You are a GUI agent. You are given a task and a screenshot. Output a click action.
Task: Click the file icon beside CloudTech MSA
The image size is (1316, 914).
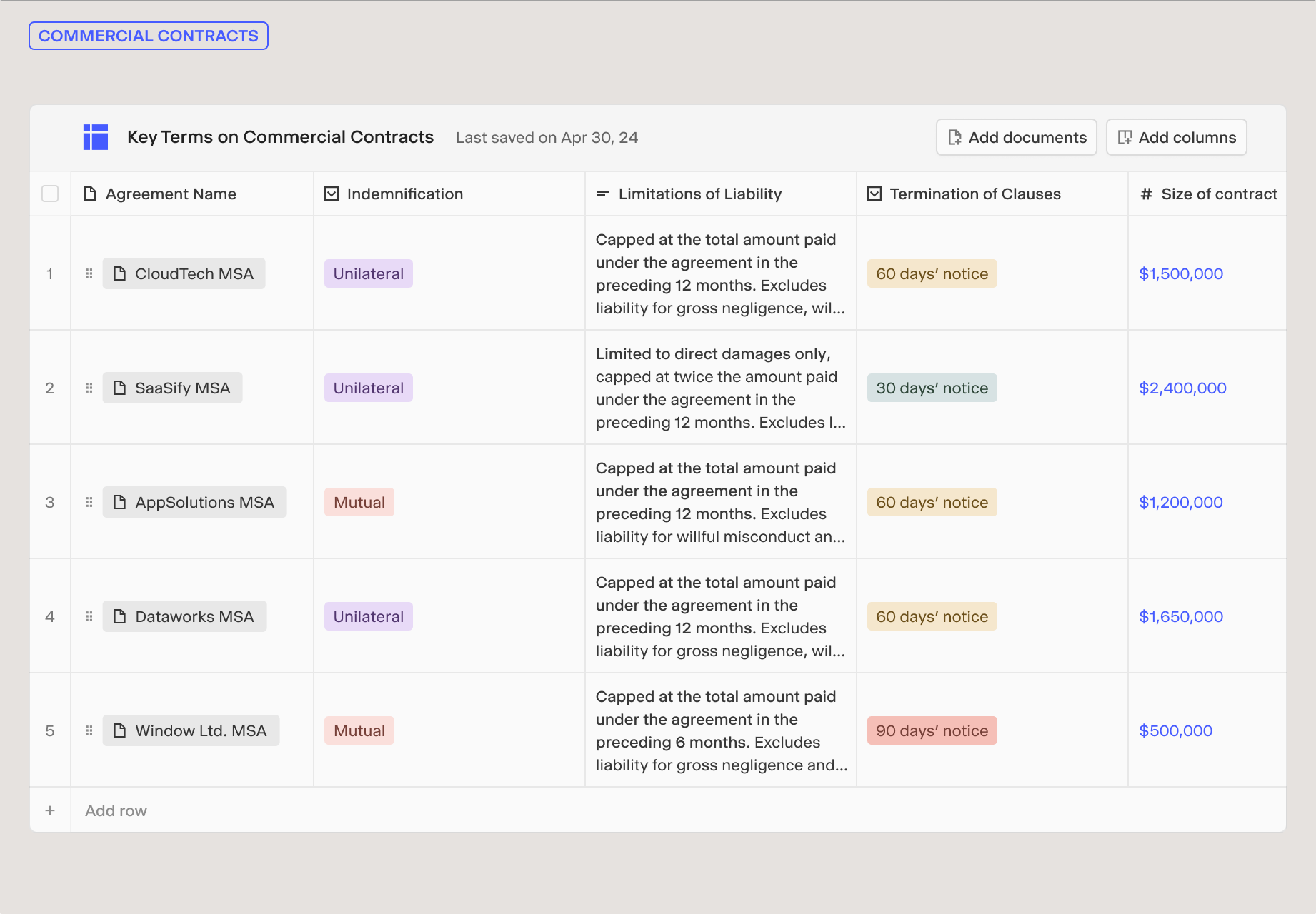(x=120, y=273)
